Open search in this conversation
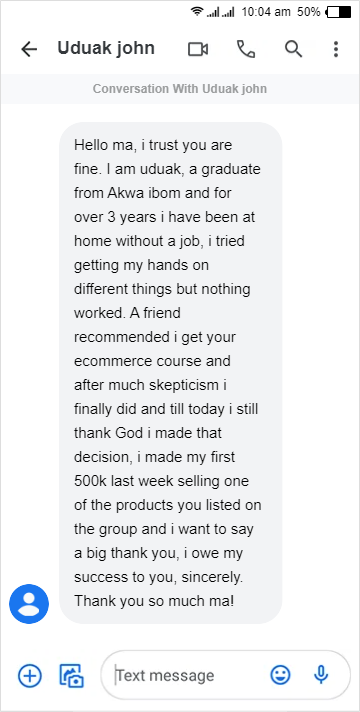 tap(293, 49)
